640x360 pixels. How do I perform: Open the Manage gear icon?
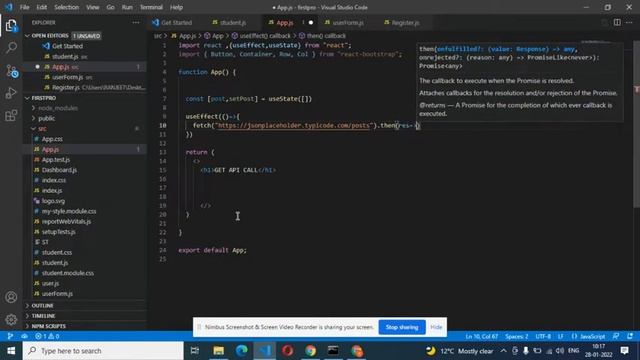click(11, 319)
